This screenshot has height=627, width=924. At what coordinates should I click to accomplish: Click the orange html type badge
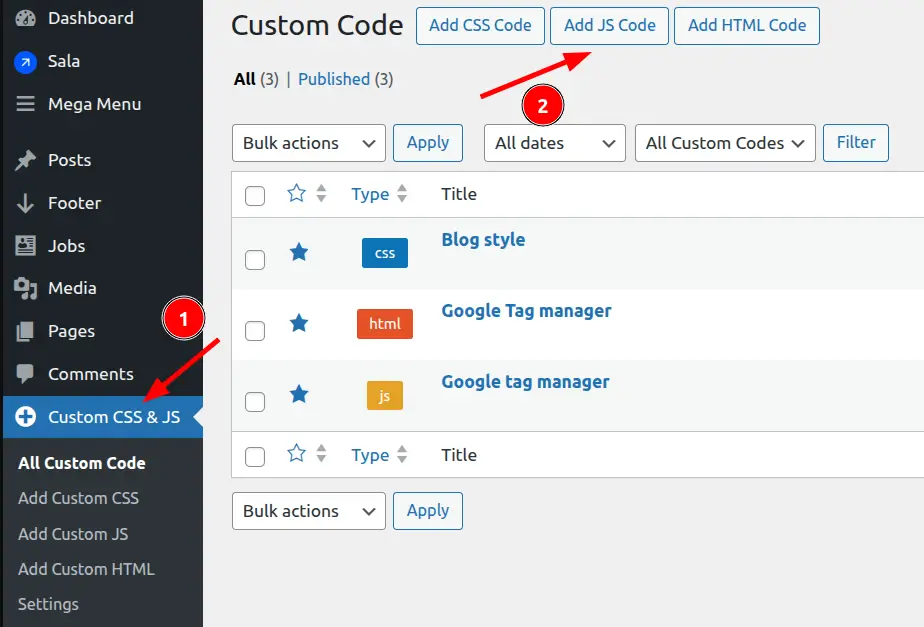point(384,324)
